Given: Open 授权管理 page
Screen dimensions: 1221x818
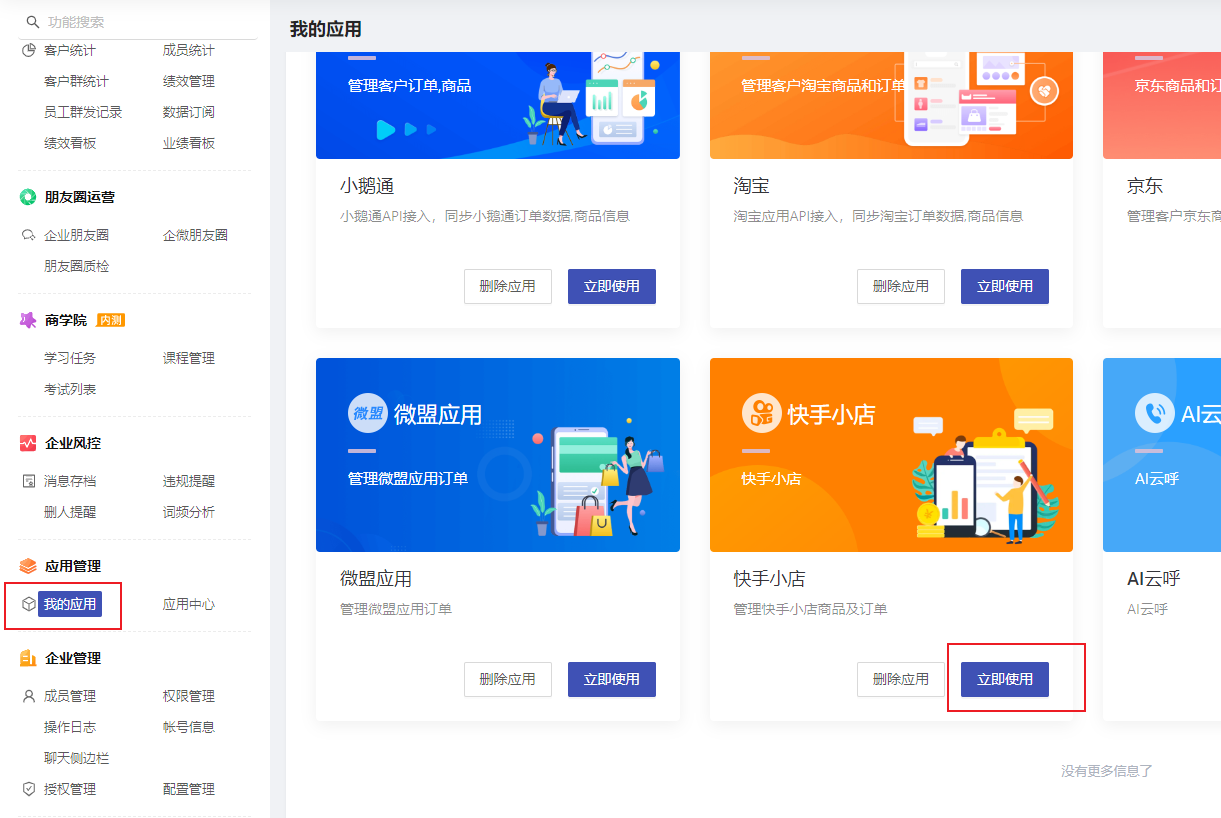Looking at the screenshot, I should pos(70,789).
